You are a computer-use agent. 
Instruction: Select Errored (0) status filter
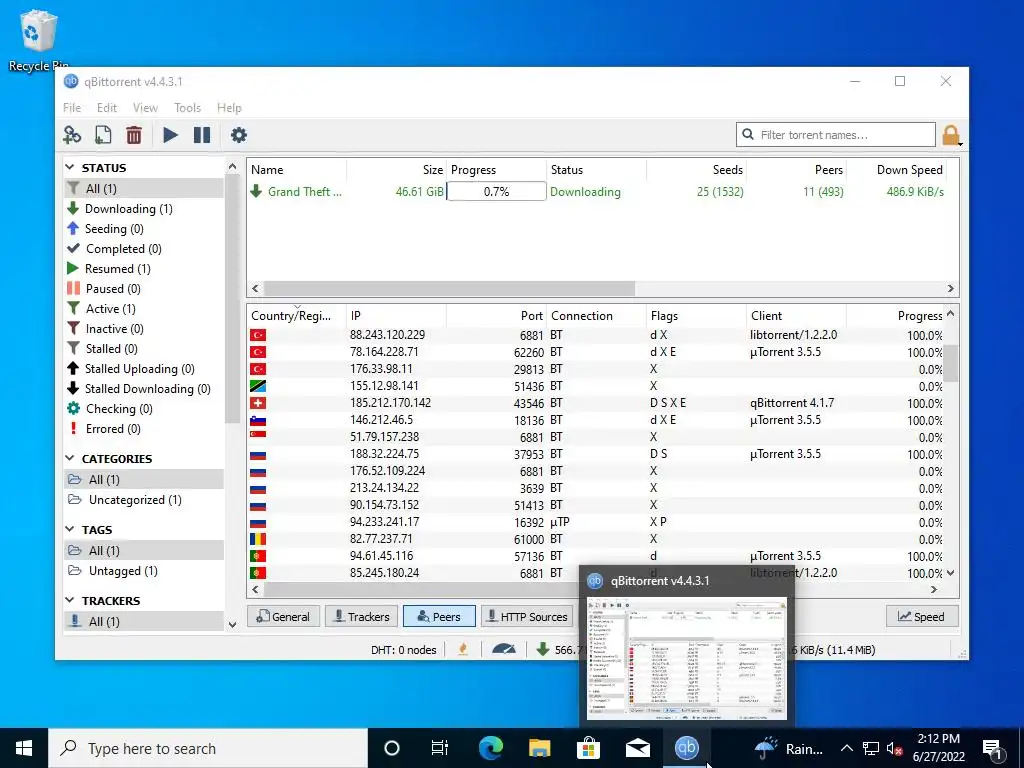[x=144, y=429]
